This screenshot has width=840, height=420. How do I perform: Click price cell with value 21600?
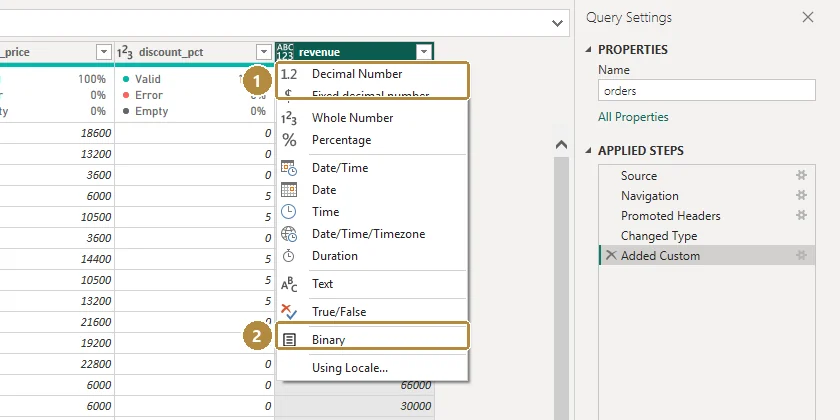pyautogui.click(x=57, y=321)
